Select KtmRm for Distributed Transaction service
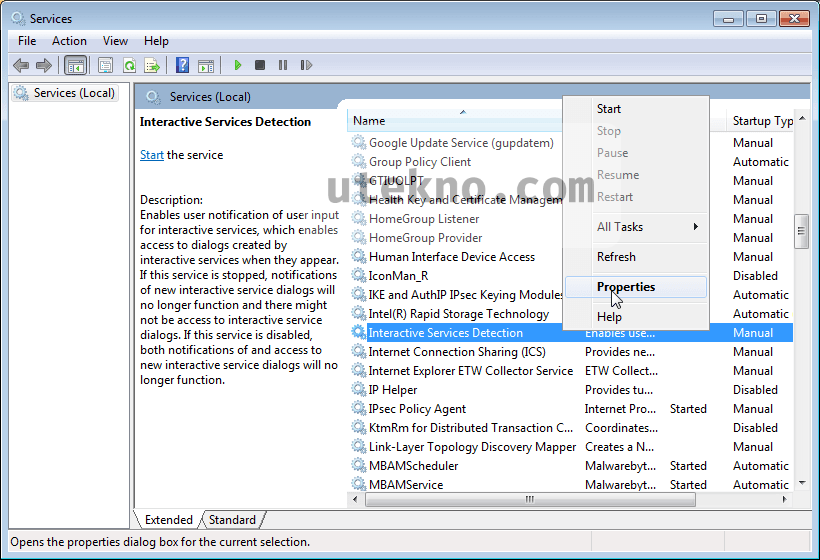The width and height of the screenshot is (820, 560). click(x=471, y=428)
